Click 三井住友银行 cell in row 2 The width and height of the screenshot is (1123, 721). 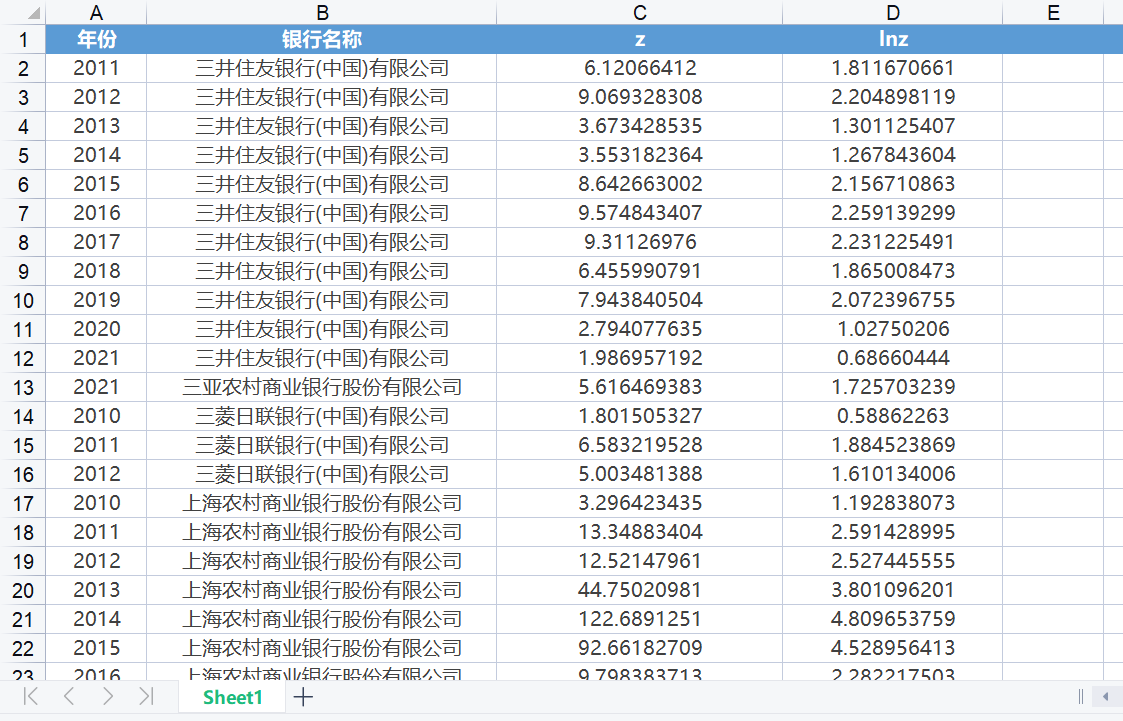click(x=322, y=68)
